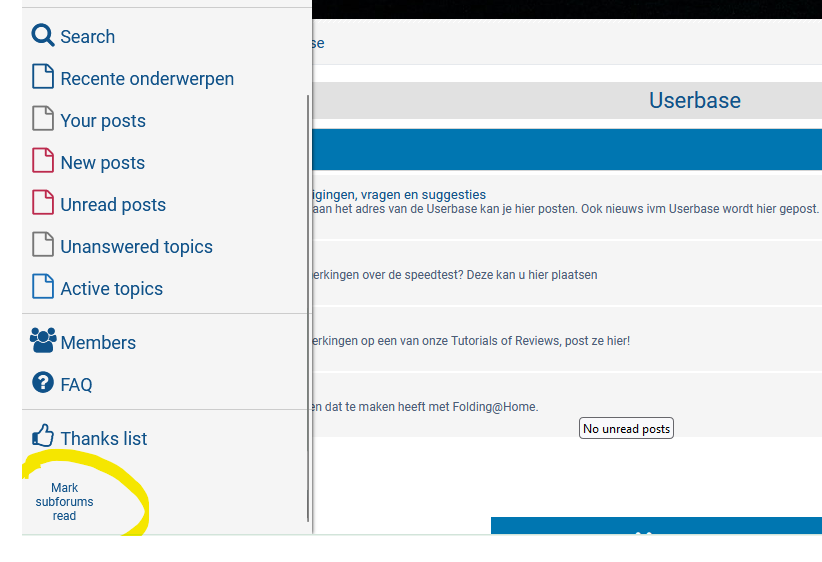Click the Mark subforums read link

pos(64,502)
